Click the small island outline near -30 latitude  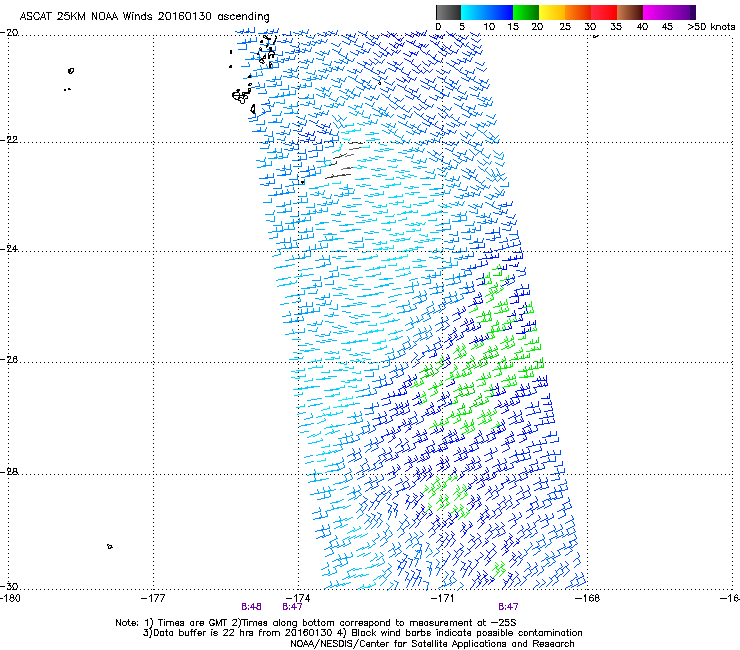109,546
